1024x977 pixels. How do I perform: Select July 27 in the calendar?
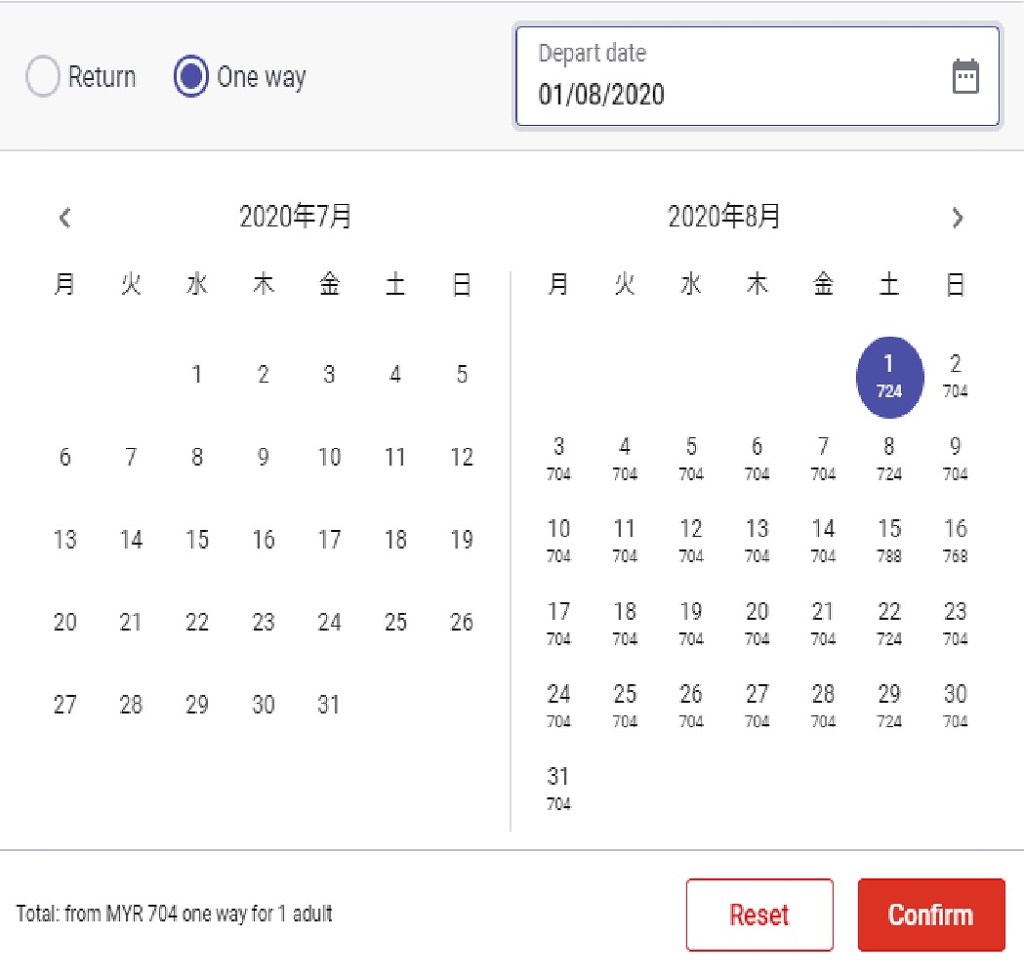click(65, 705)
